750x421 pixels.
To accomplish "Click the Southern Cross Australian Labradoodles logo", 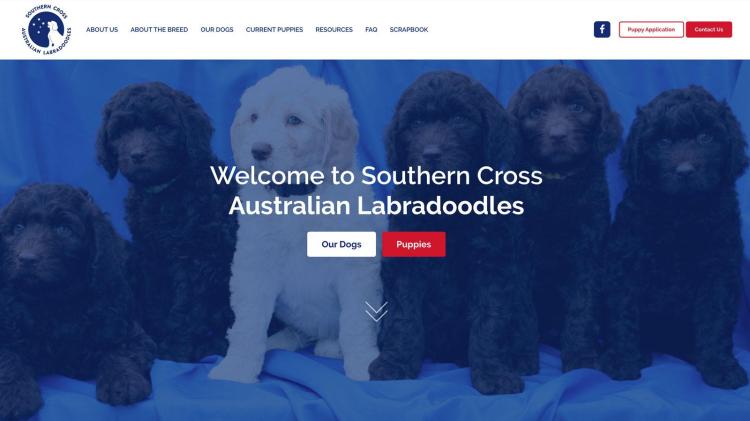I will 46,30.
